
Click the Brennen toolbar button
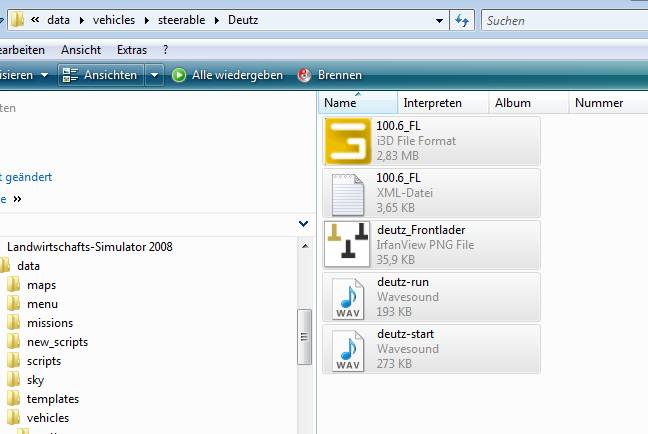point(329,75)
